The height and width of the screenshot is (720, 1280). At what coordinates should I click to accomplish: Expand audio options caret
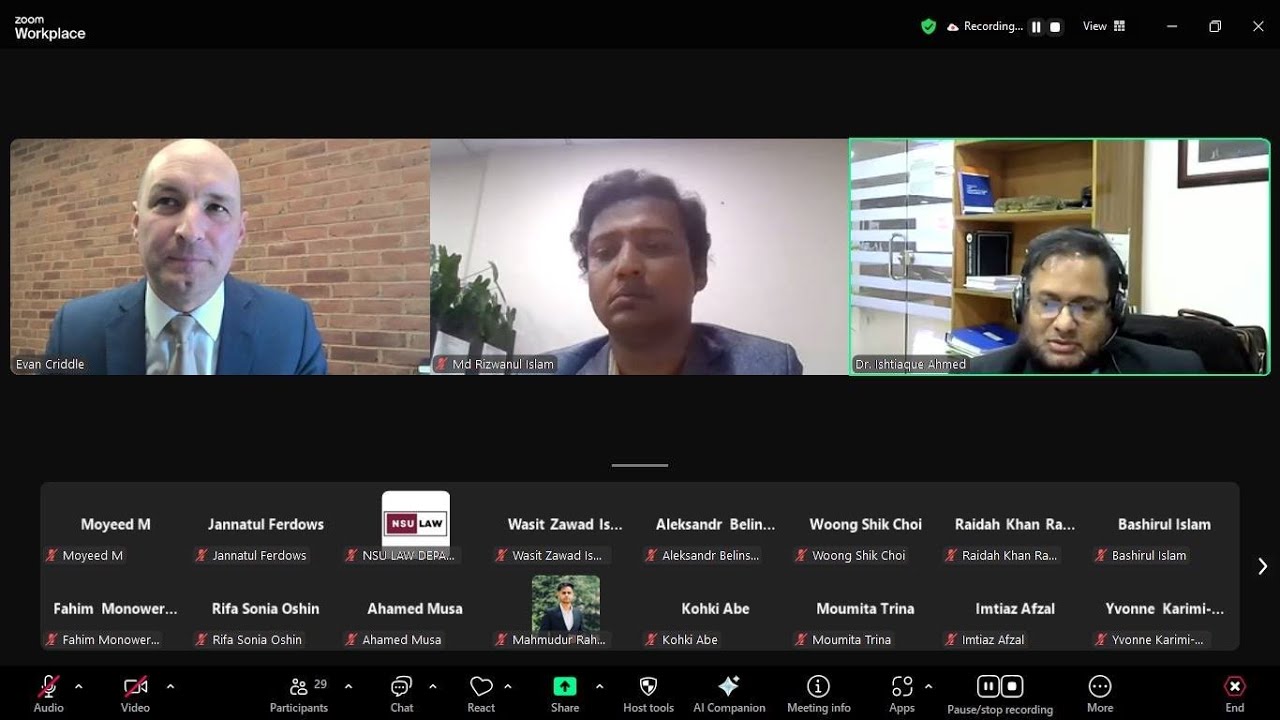79,686
